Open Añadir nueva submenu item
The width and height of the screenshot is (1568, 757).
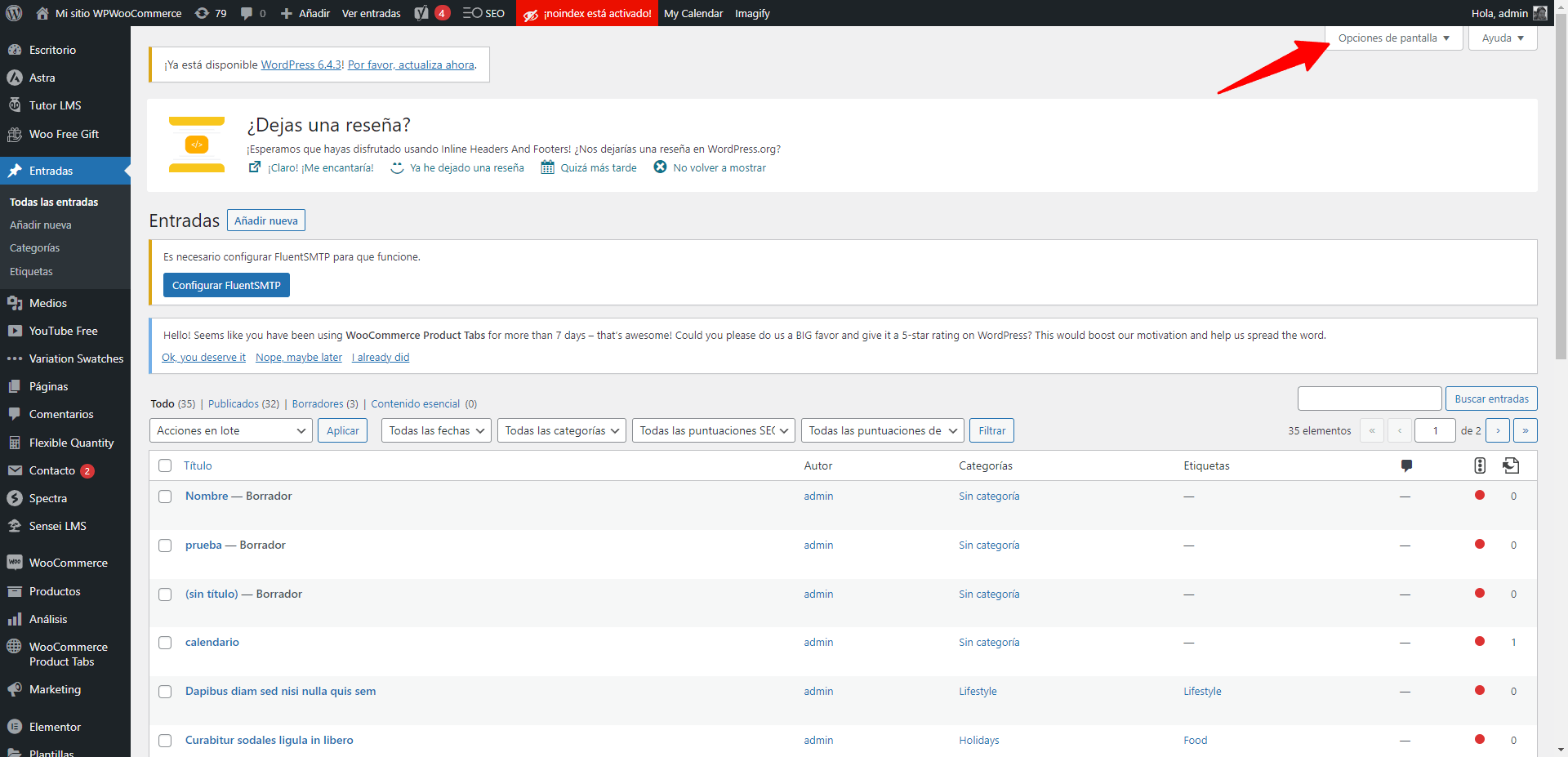pos(41,225)
